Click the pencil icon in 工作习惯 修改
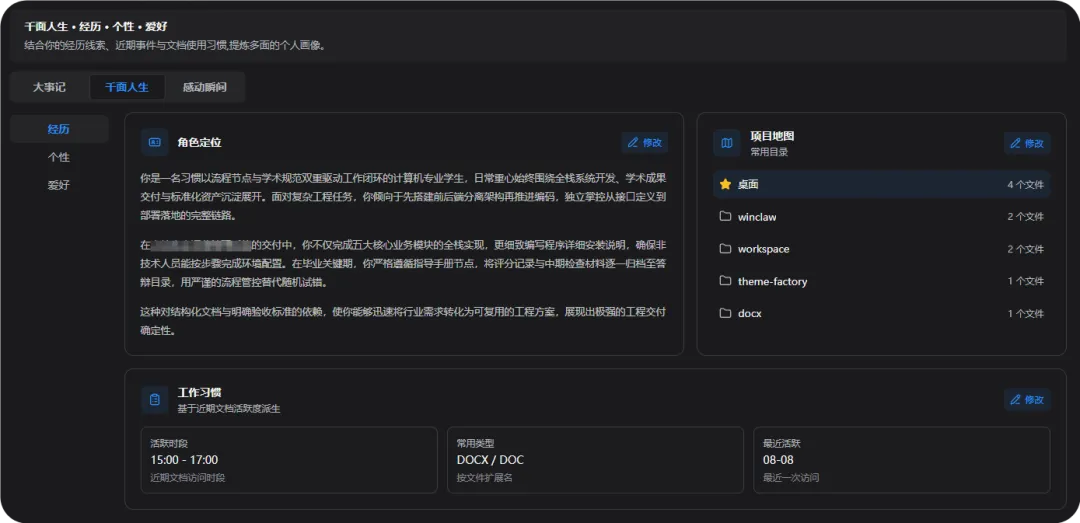The image size is (1080, 523). 1015,400
